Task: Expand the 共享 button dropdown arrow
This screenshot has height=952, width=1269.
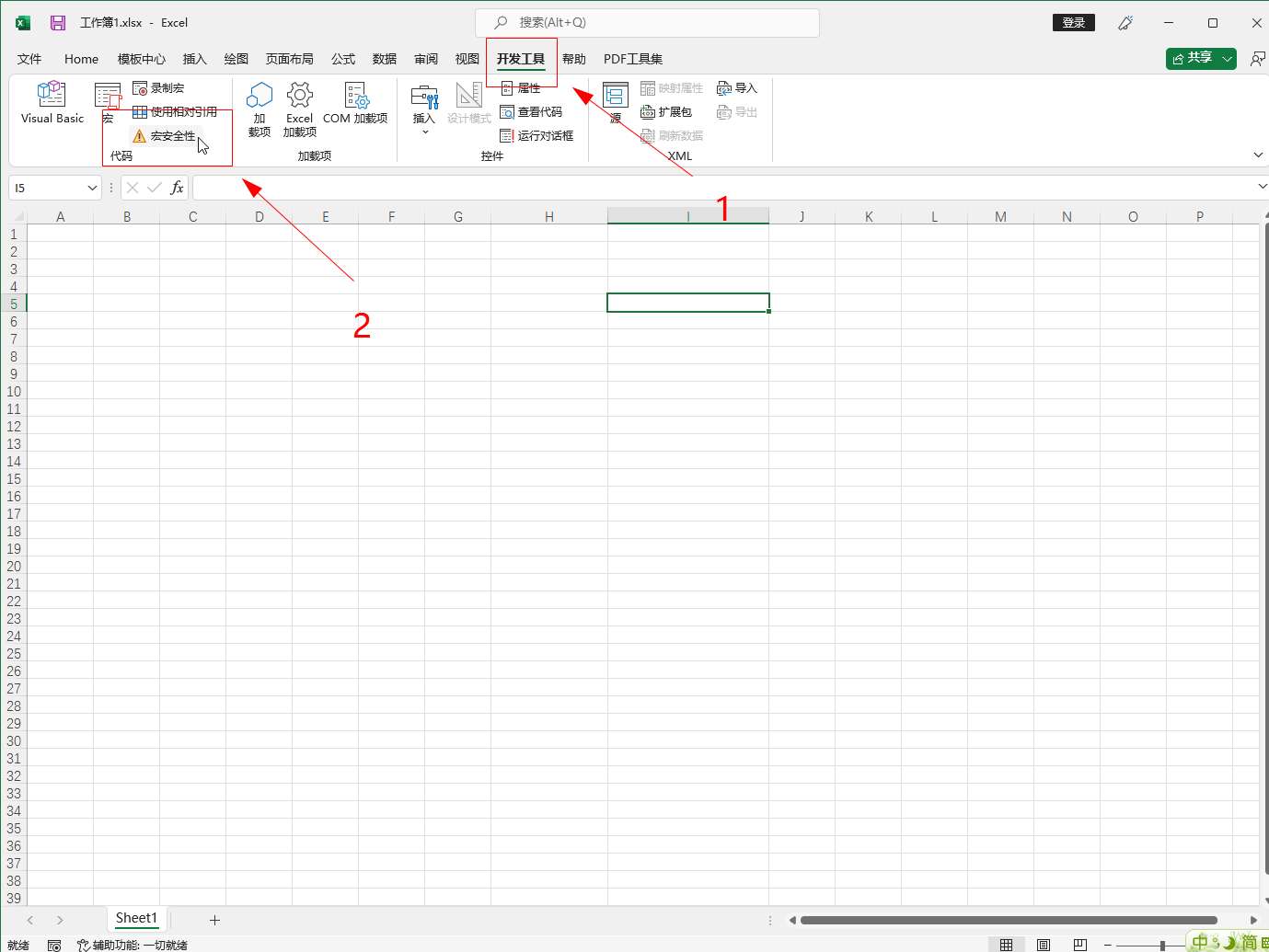Action: pyautogui.click(x=1228, y=58)
